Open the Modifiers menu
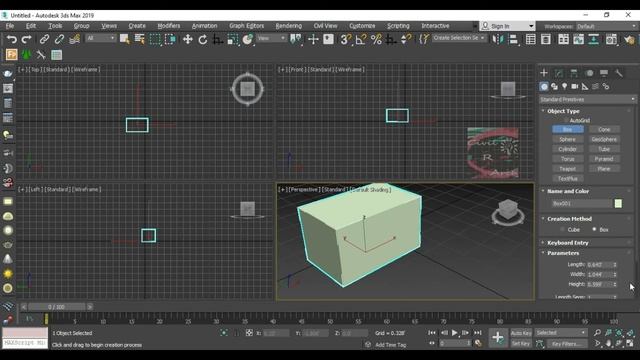 click(169, 26)
